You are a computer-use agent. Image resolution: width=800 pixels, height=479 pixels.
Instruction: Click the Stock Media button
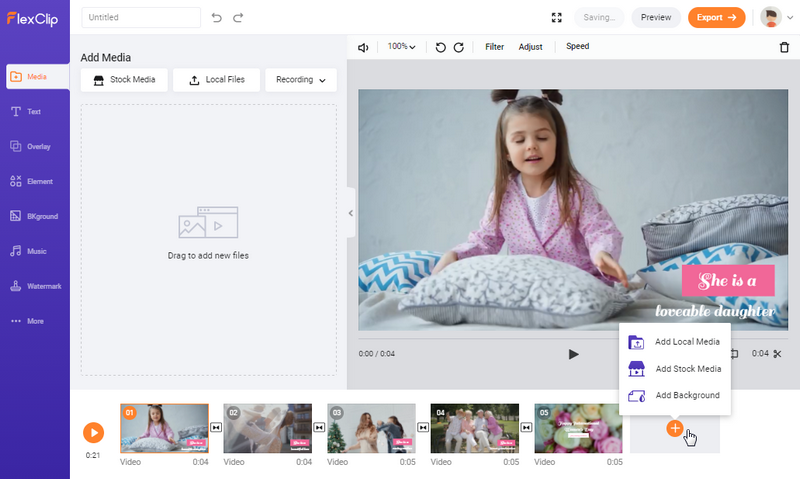(124, 80)
